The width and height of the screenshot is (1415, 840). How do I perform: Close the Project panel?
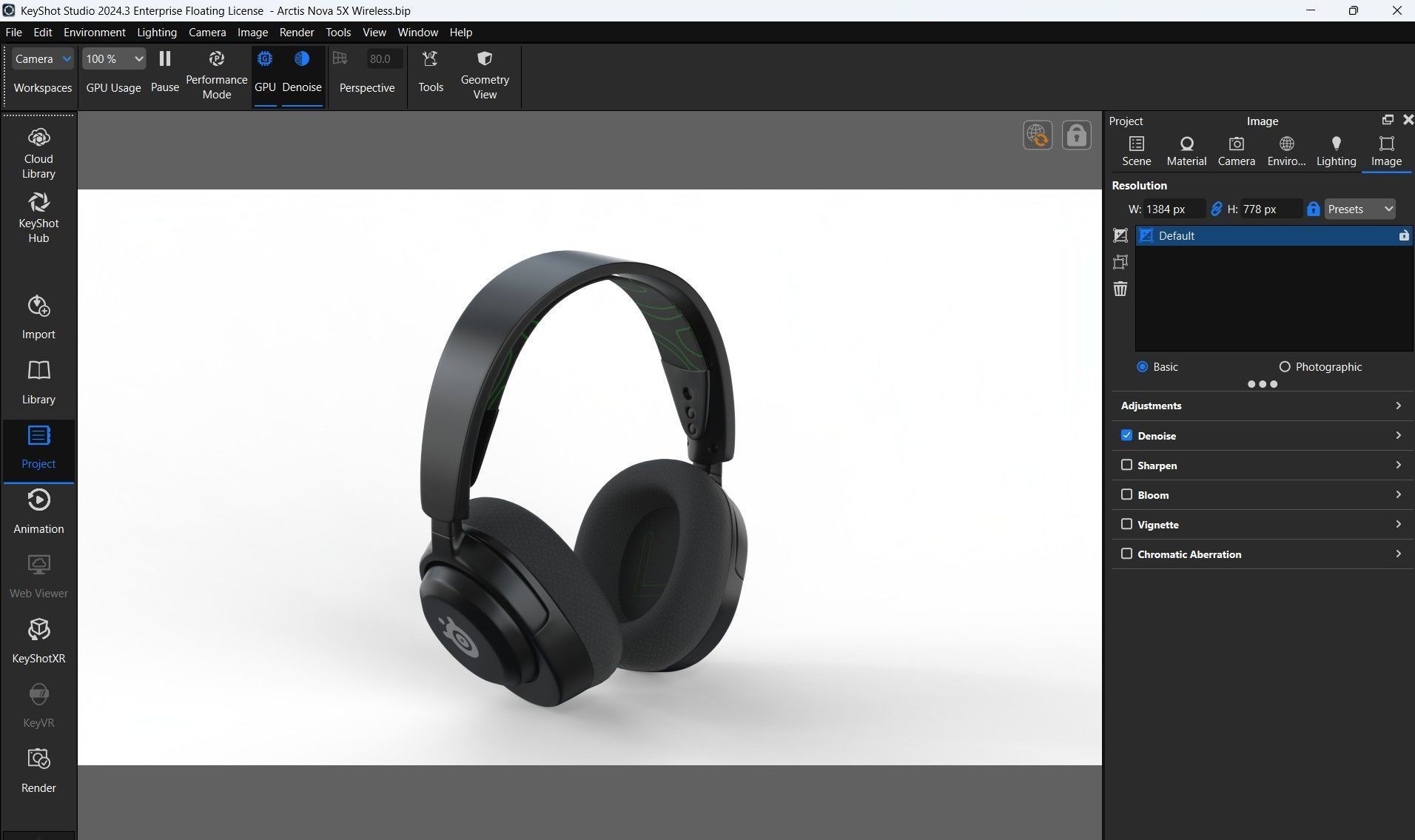[1408, 120]
